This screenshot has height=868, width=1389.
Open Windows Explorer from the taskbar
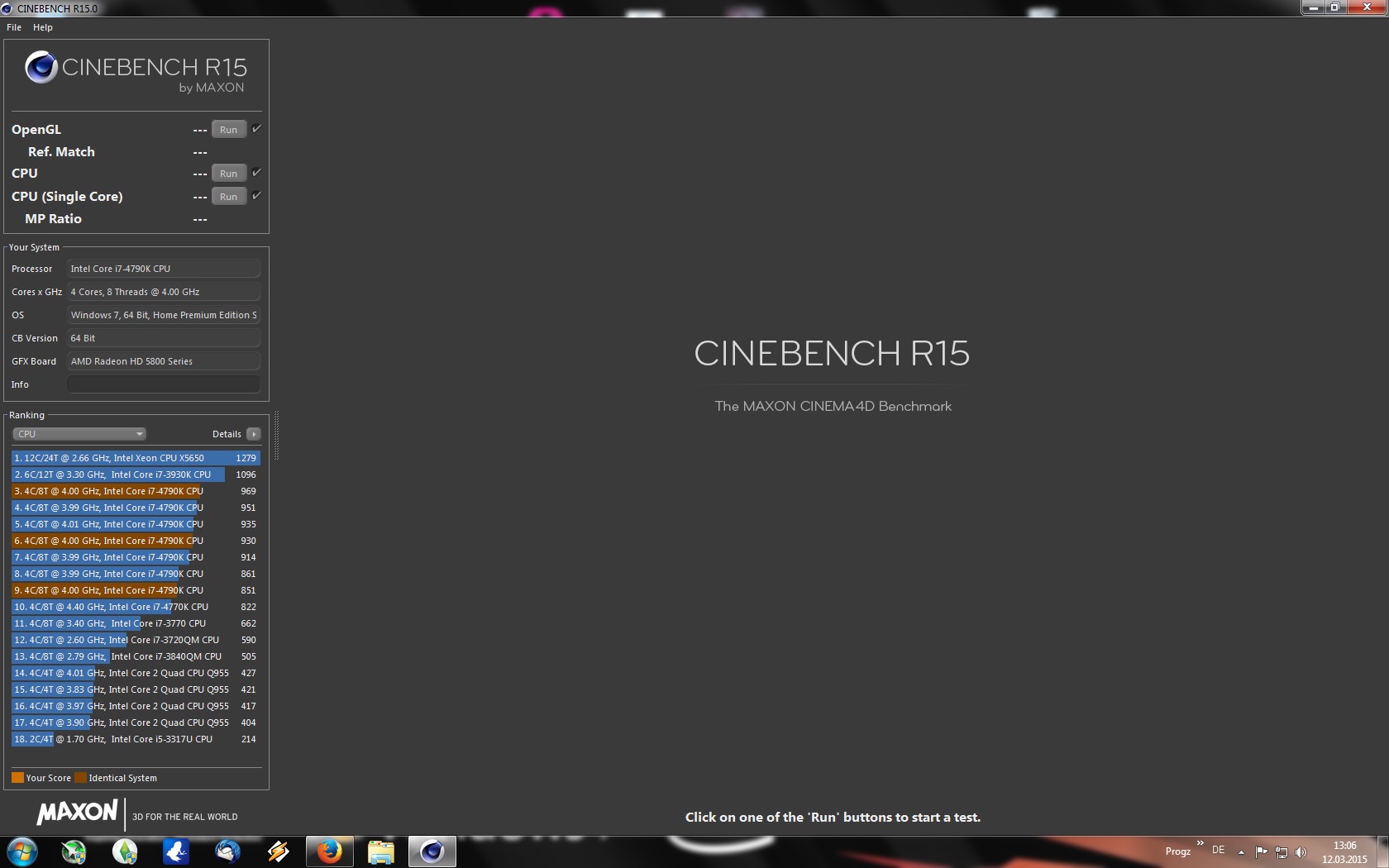[380, 851]
